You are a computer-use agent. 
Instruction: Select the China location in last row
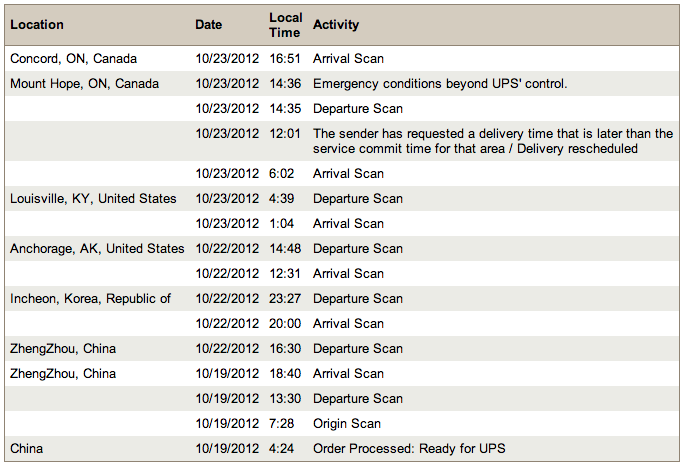point(27,448)
